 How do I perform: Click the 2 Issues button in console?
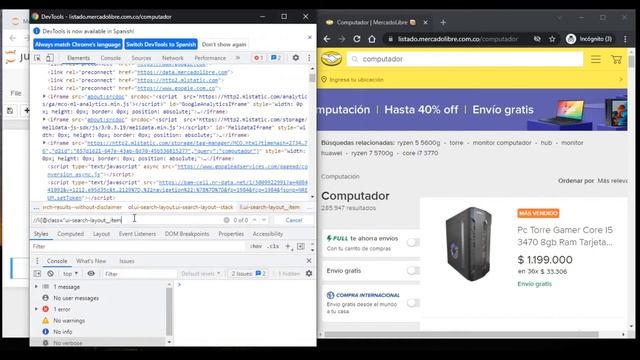pos(248,273)
